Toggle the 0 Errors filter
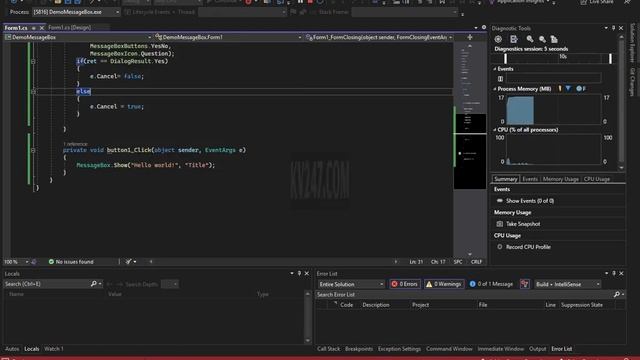 tap(404, 284)
